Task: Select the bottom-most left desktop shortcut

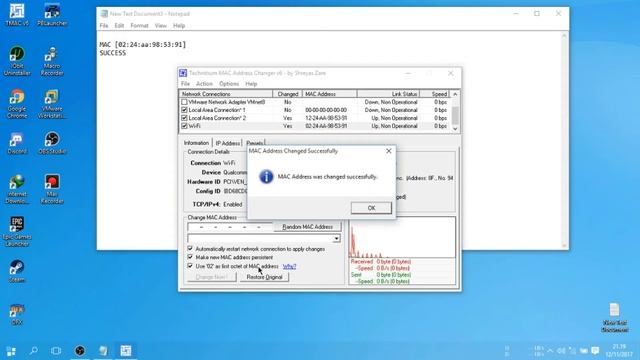Action: tap(17, 314)
